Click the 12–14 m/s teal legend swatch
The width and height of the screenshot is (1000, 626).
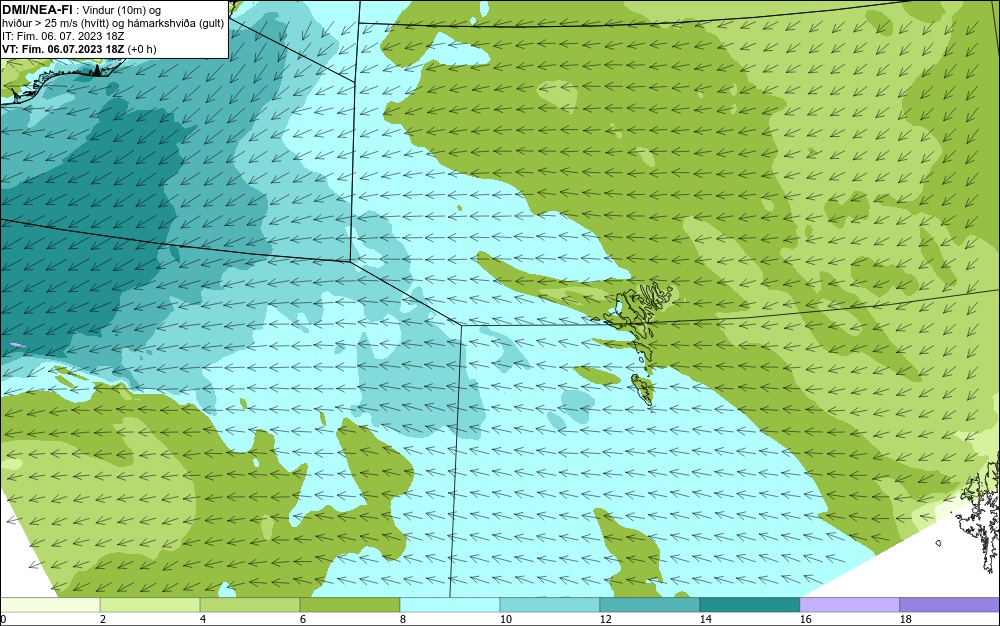click(x=649, y=605)
